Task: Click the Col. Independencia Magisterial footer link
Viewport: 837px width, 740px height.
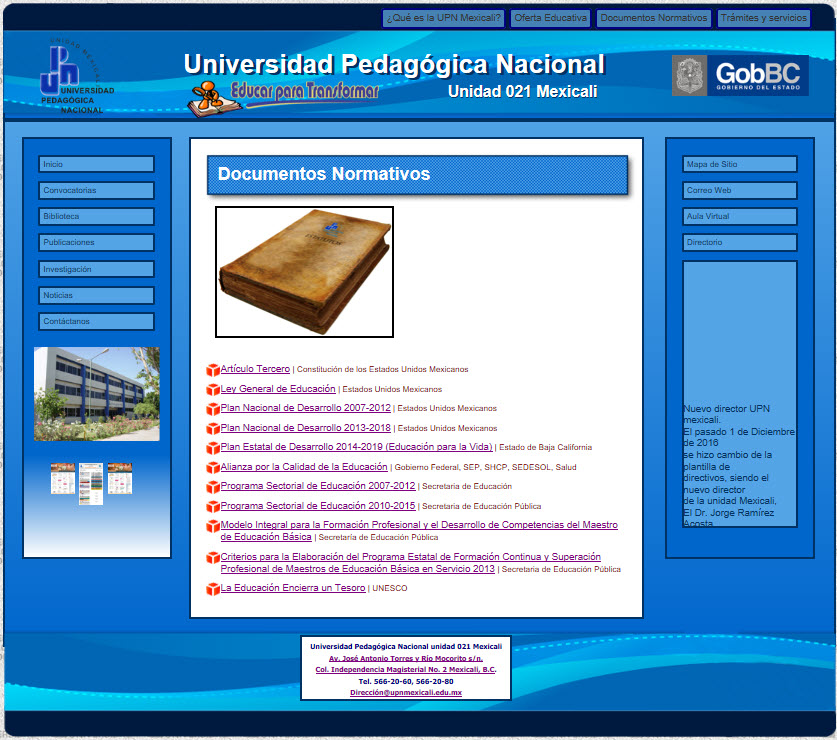Action: coord(406,670)
